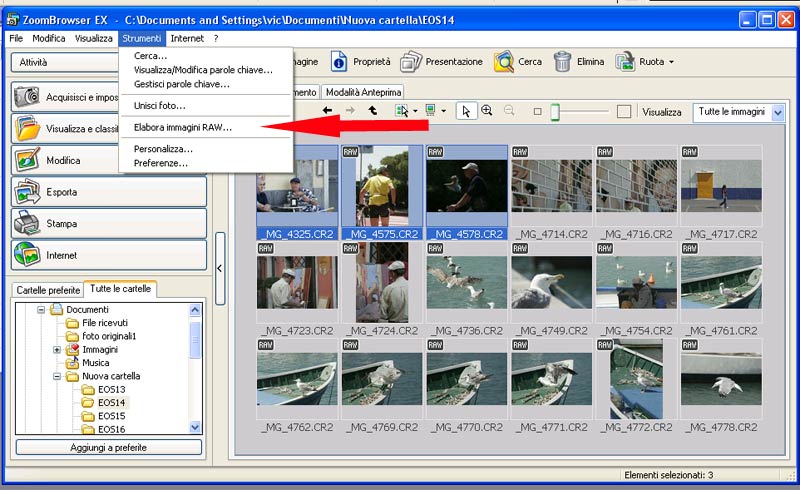This screenshot has height=490, width=800.
Task: Click the zoom in magnifier tool
Action: (x=487, y=111)
